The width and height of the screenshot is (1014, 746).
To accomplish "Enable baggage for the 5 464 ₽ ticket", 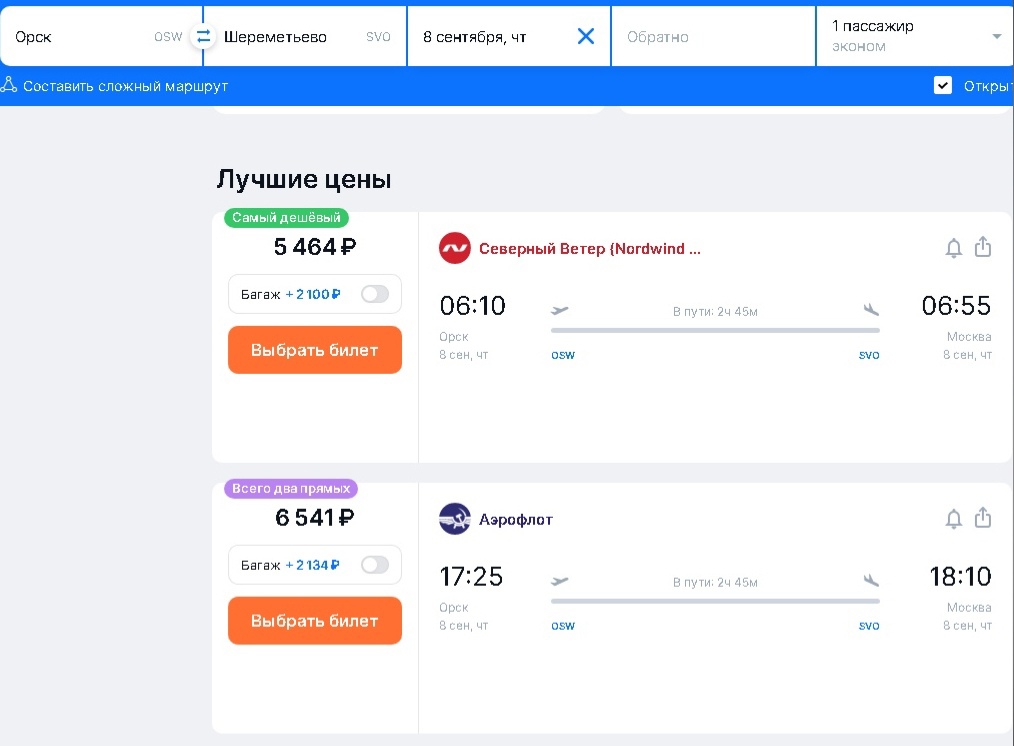I will tap(375, 293).
